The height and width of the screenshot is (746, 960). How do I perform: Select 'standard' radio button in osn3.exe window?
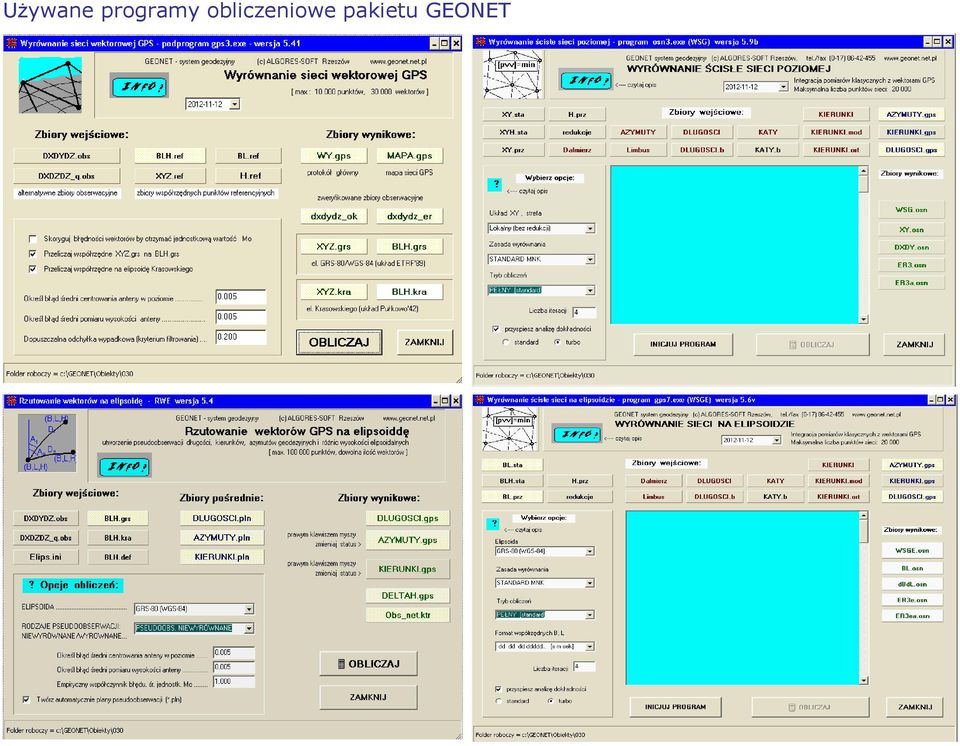(505, 342)
